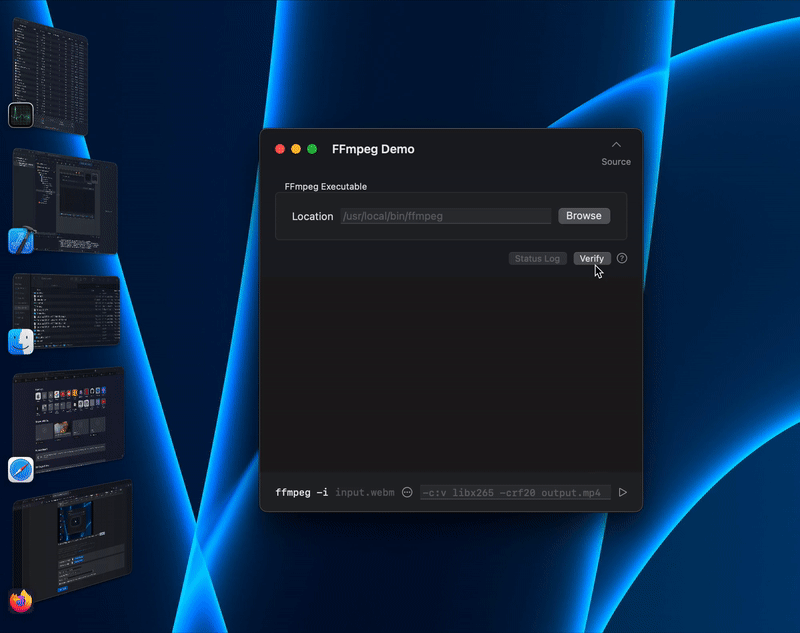The image size is (800, 633).
Task: Click the FFmpeg Demo window title
Action: pyautogui.click(x=373, y=149)
